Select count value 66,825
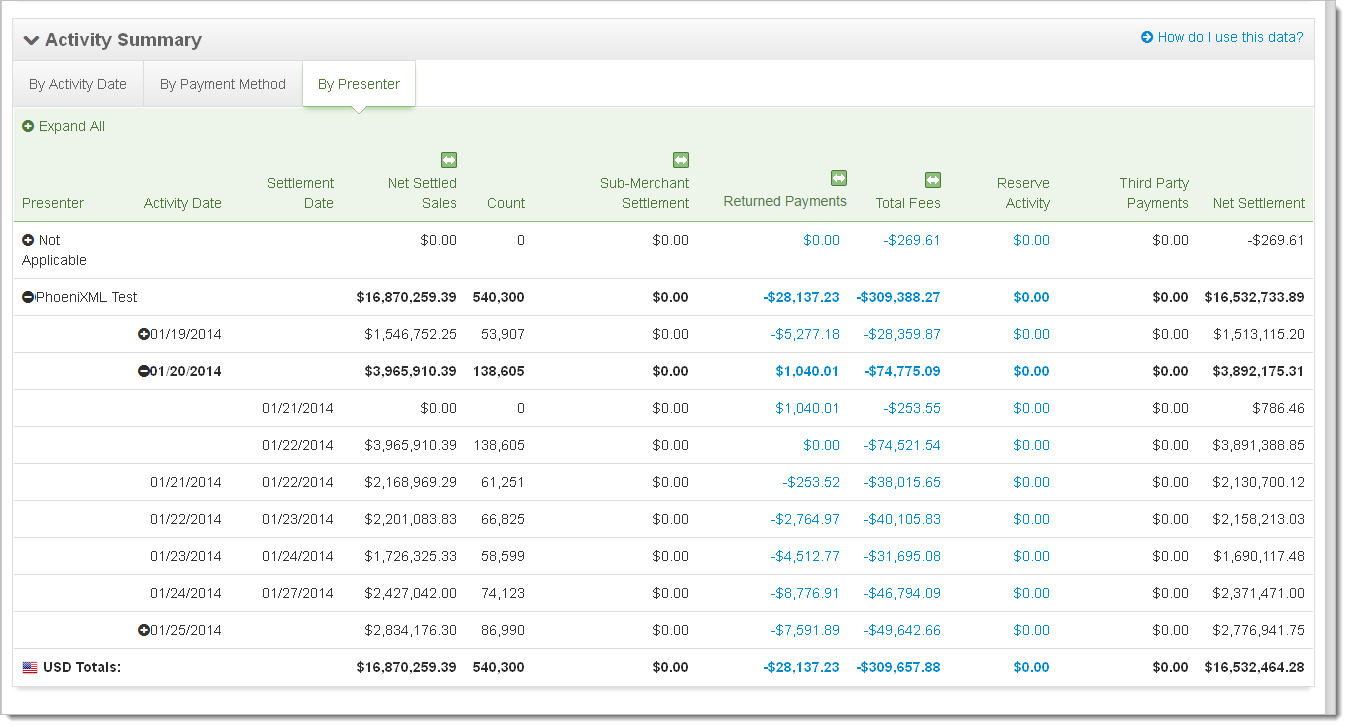Image resolution: width=1348 pixels, height=727 pixels. 503,519
